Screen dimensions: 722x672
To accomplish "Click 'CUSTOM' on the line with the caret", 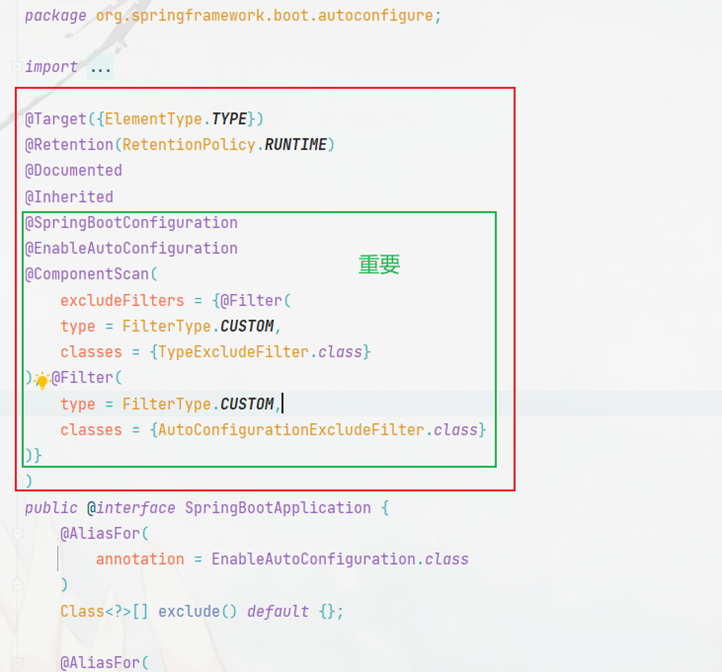I will pyautogui.click(x=247, y=404).
